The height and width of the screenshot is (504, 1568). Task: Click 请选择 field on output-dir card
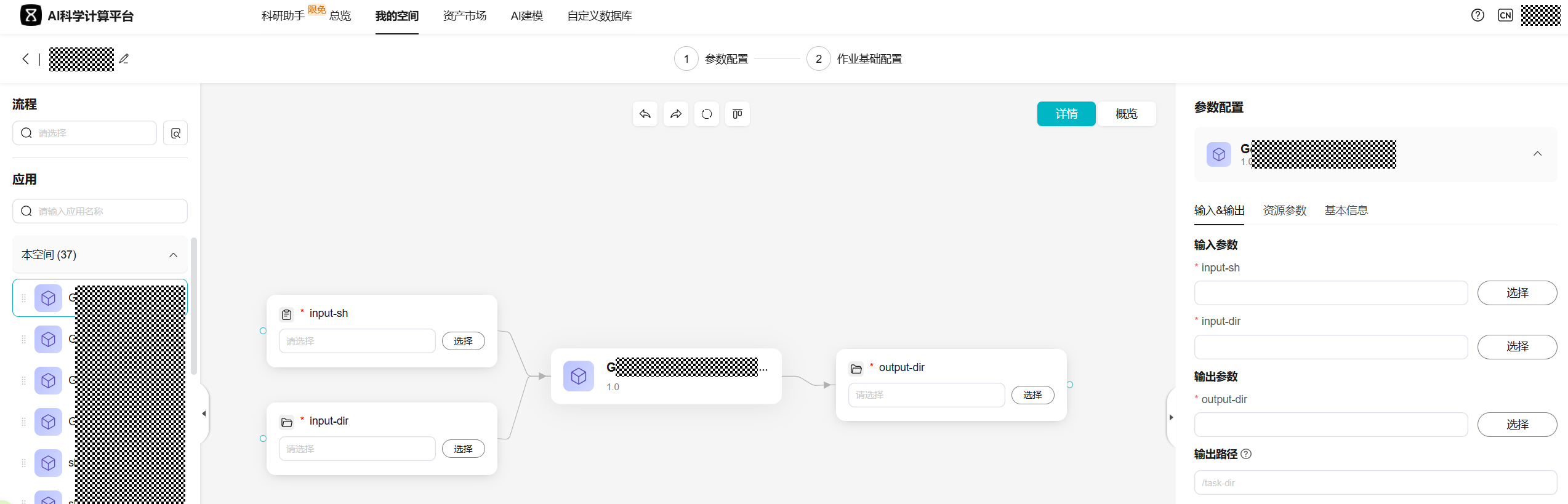[x=927, y=395]
